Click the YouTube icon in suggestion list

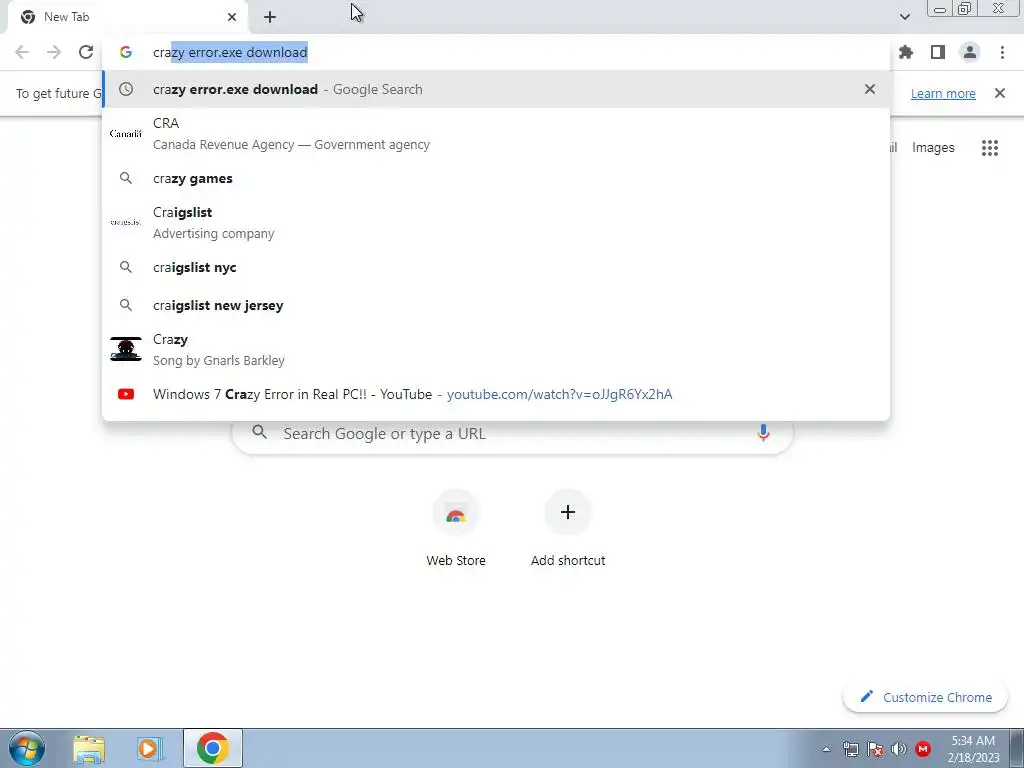(x=126, y=394)
